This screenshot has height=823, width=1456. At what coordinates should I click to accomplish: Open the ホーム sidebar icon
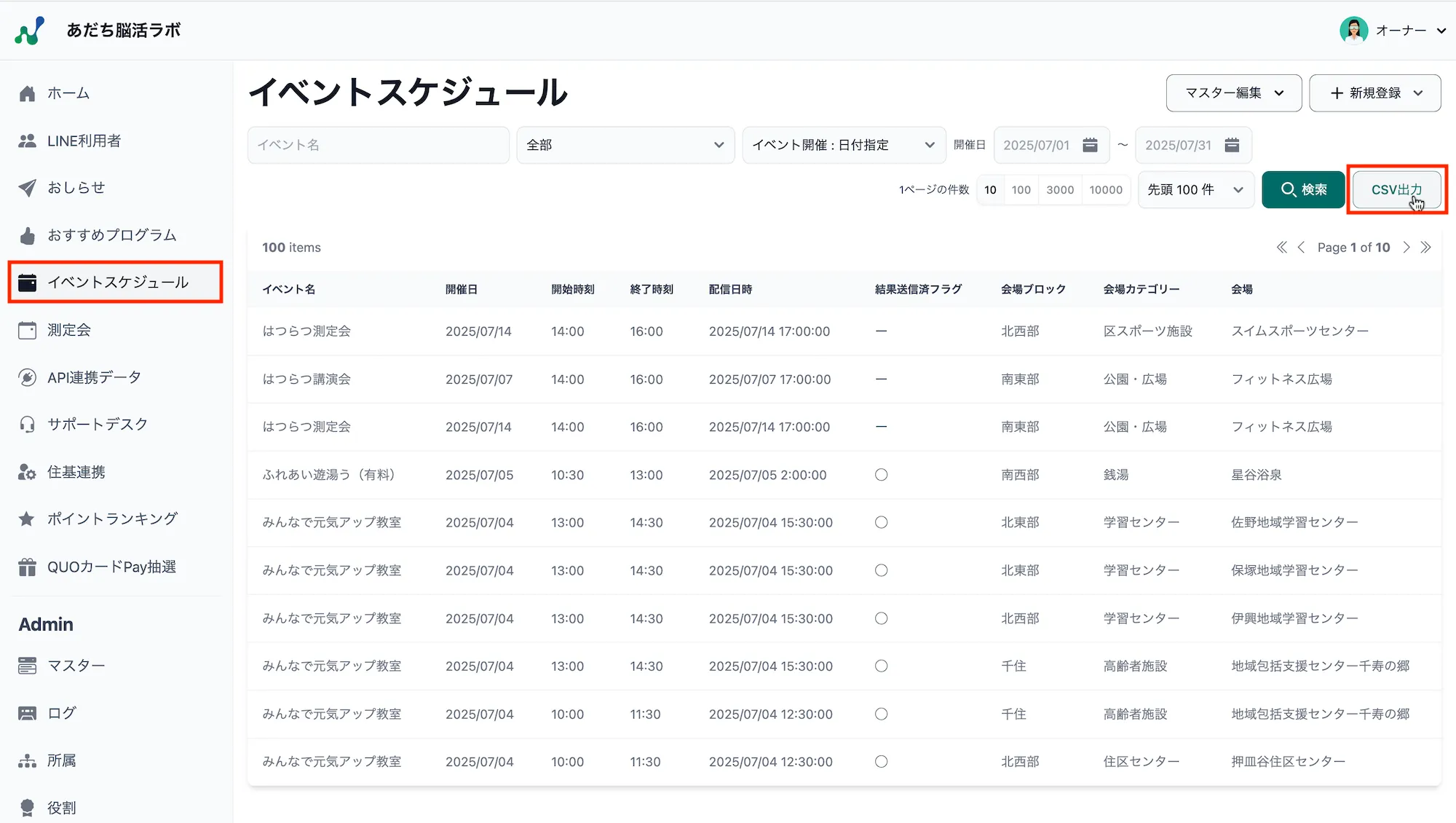[x=27, y=92]
